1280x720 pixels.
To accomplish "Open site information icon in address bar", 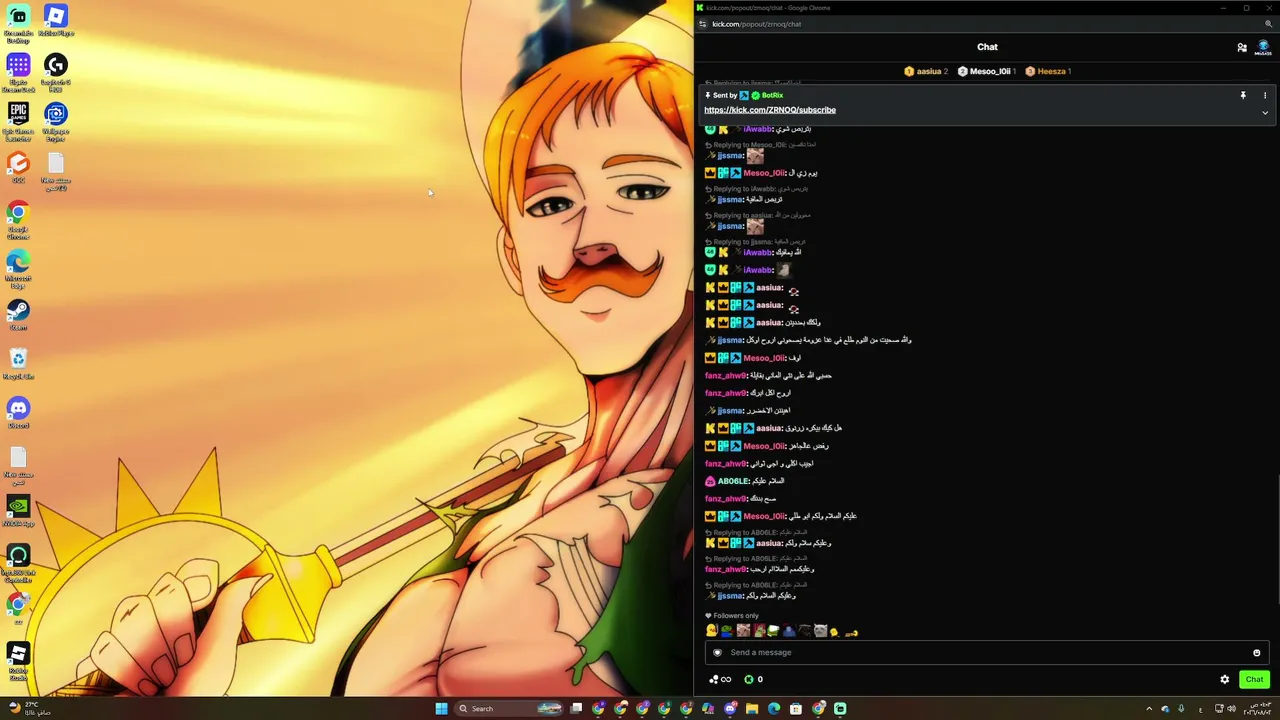I will point(703,24).
